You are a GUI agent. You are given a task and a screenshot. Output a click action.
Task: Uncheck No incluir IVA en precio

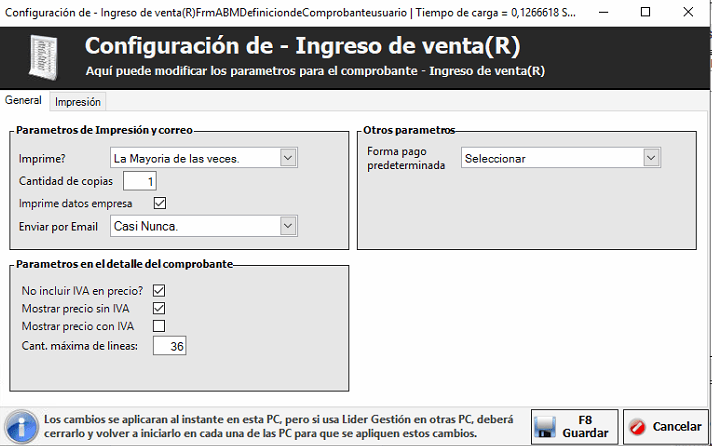point(159,291)
